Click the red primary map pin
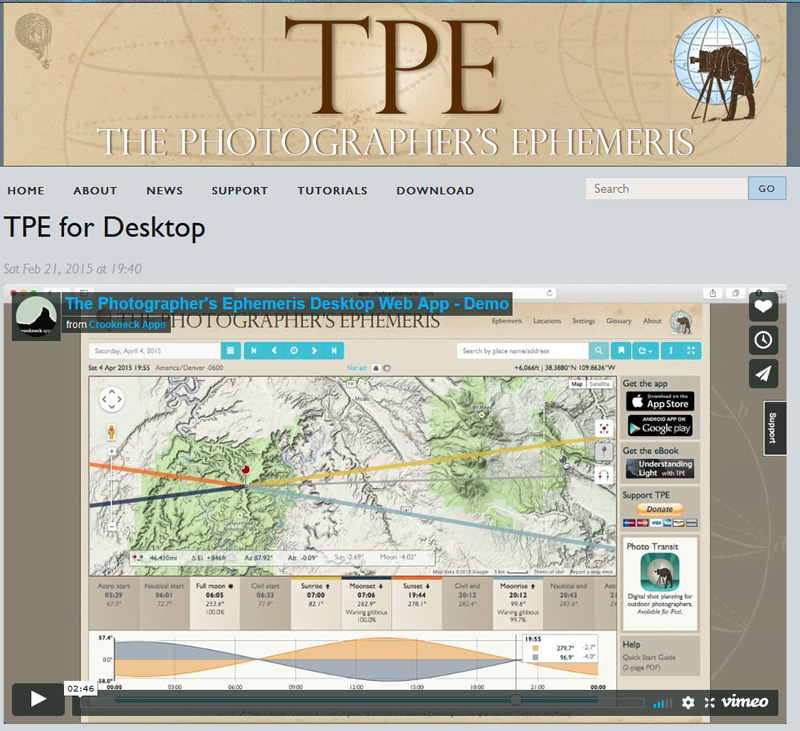 coord(245,473)
